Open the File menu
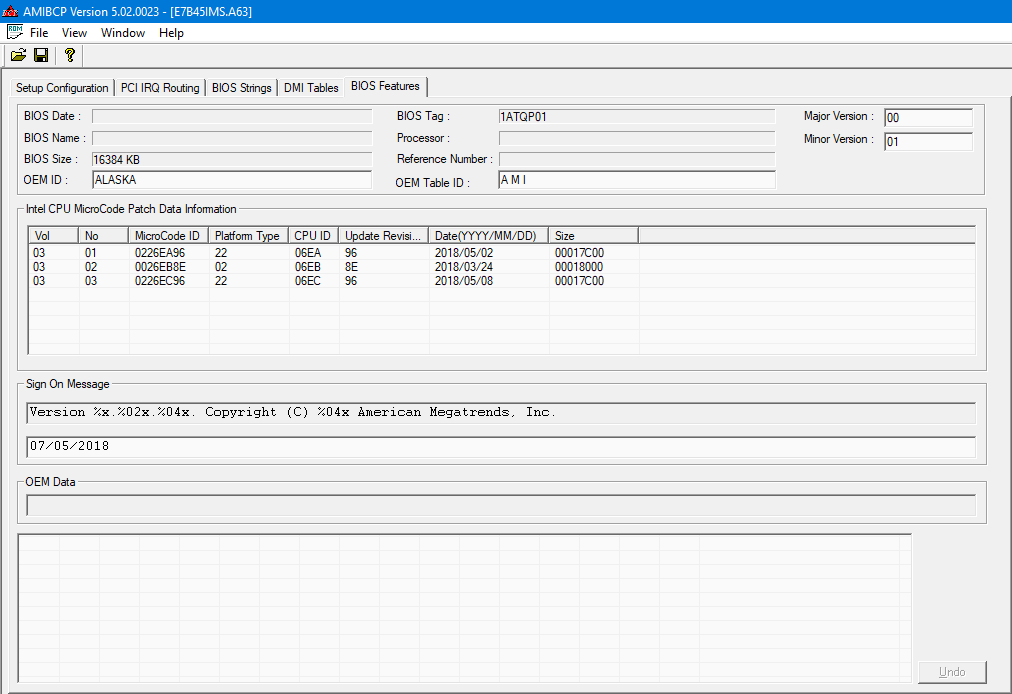This screenshot has width=1012, height=694. [x=39, y=33]
